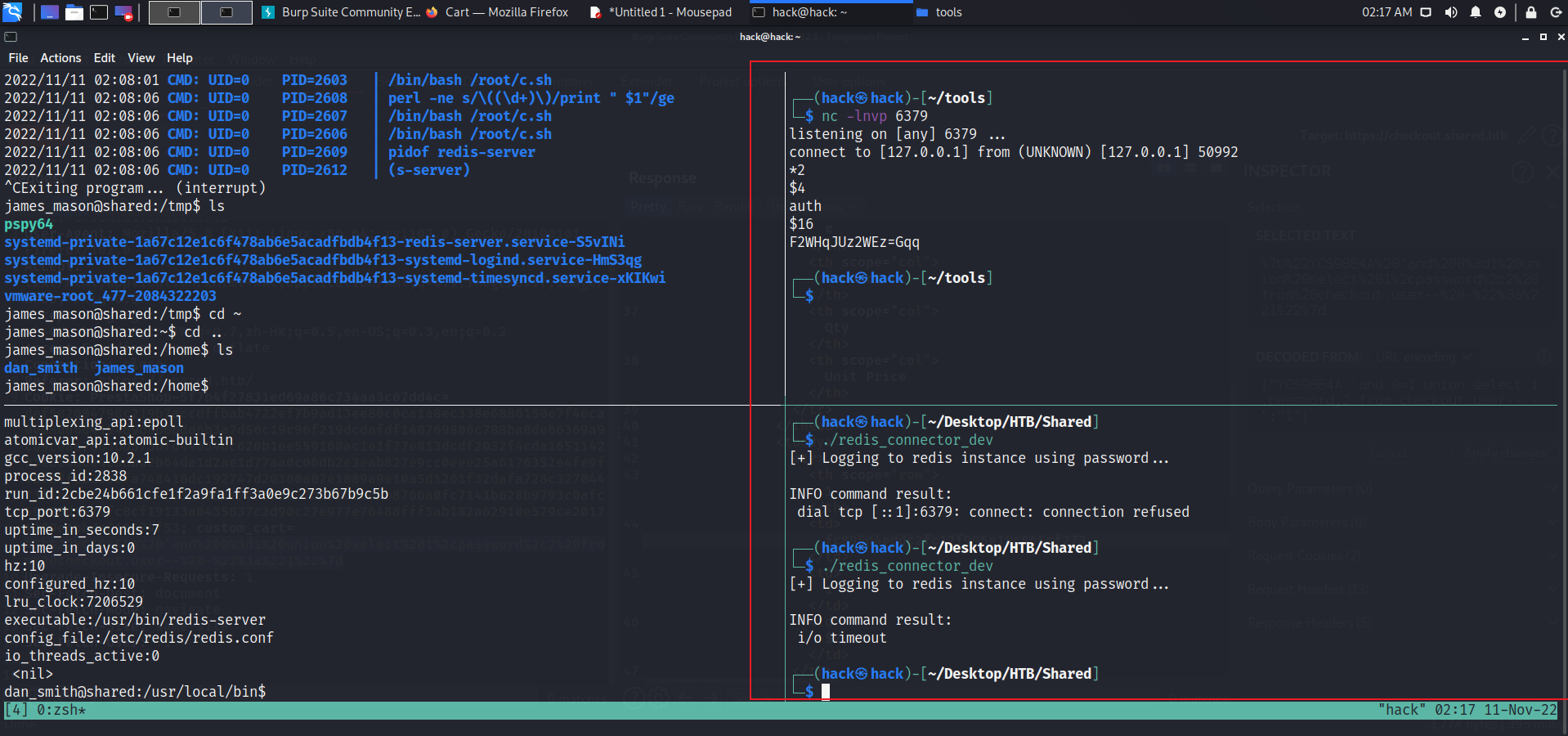Close the hack@hack terminal window
This screenshot has height=736, width=1568.
click(x=1561, y=37)
